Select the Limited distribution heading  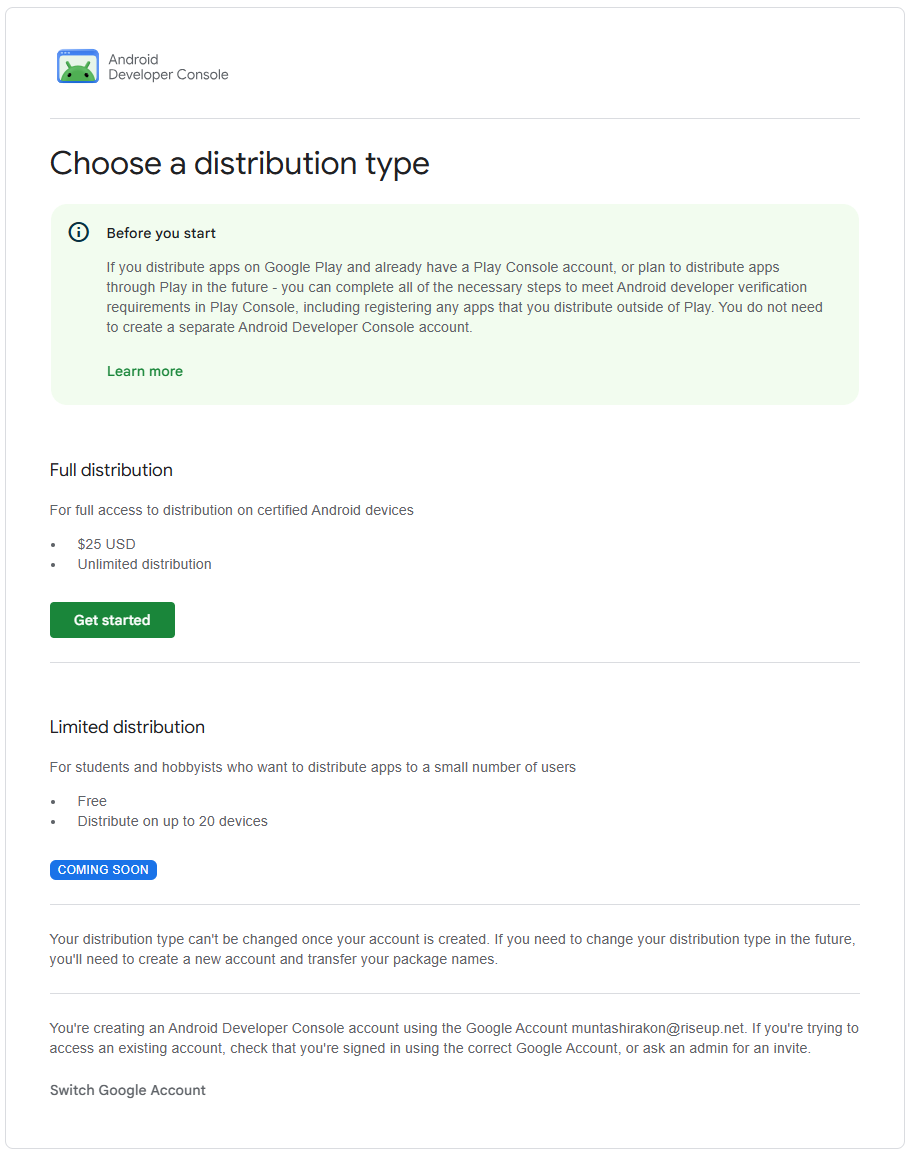(127, 727)
